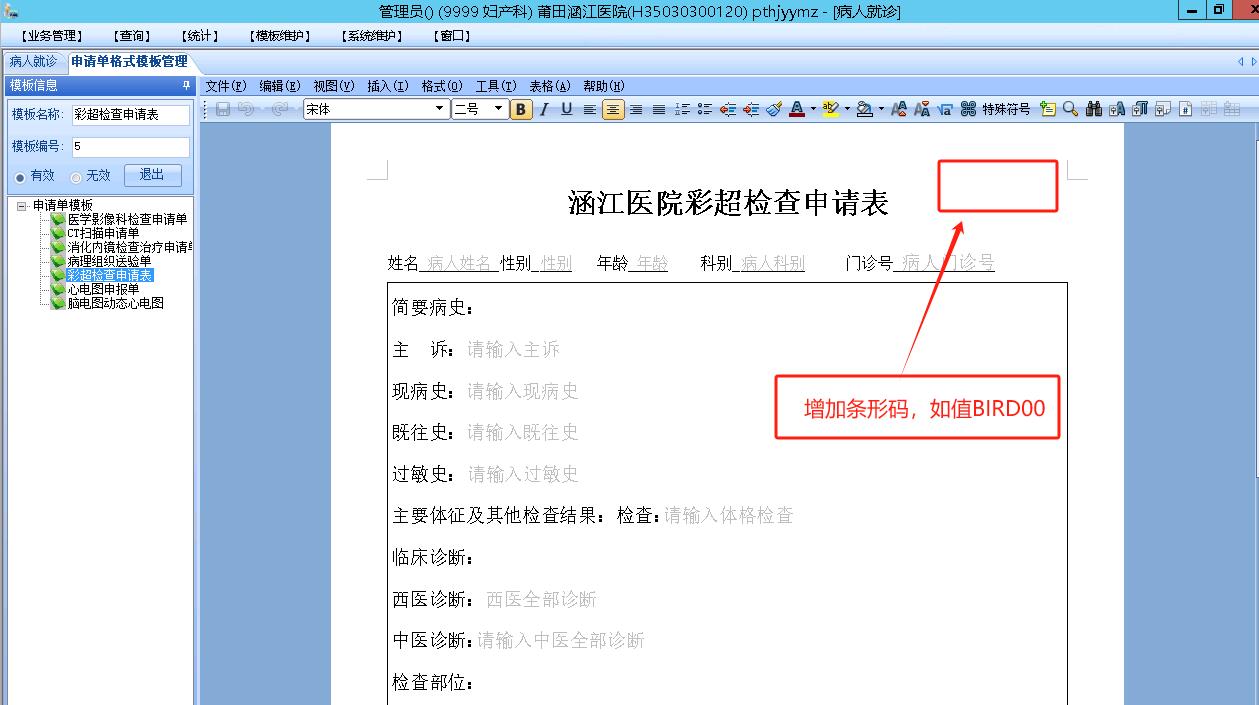
Task: Apply bulleted list formatting
Action: [705, 109]
